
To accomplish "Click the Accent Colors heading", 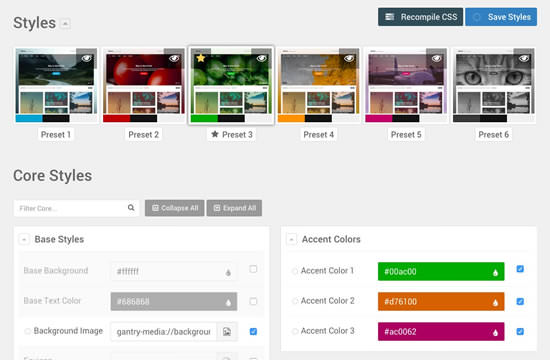I will pos(331,239).
